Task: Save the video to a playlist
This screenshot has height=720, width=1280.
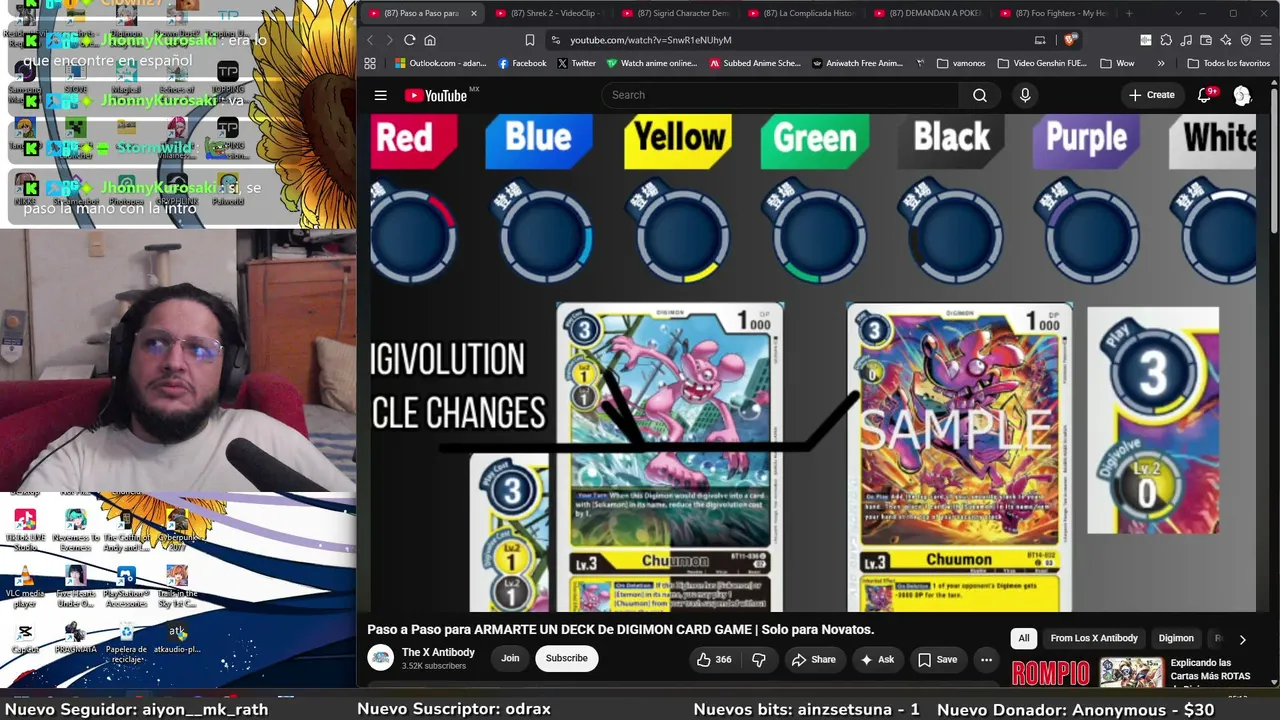Action: coord(938,659)
